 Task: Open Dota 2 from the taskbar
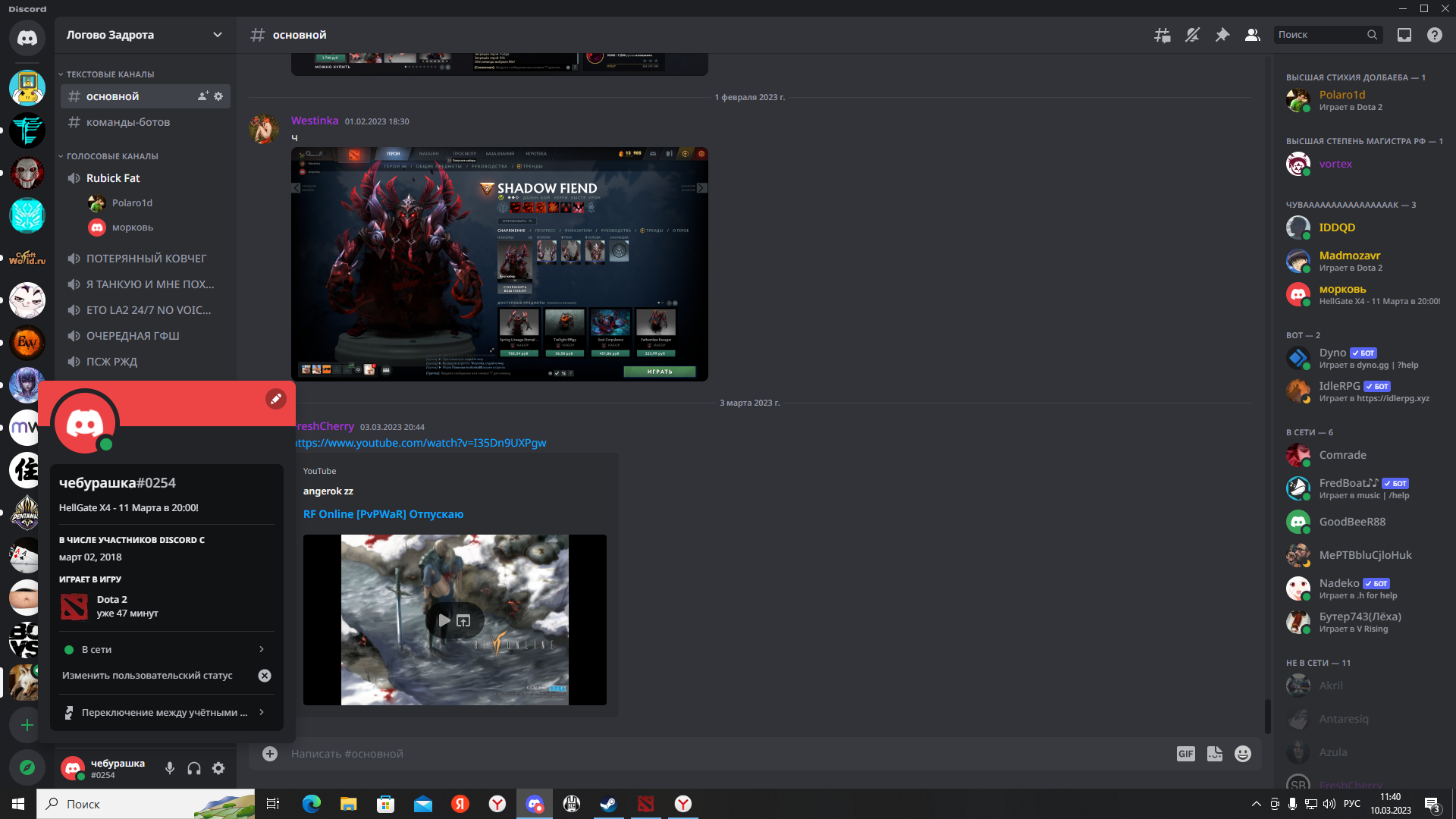pos(646,804)
